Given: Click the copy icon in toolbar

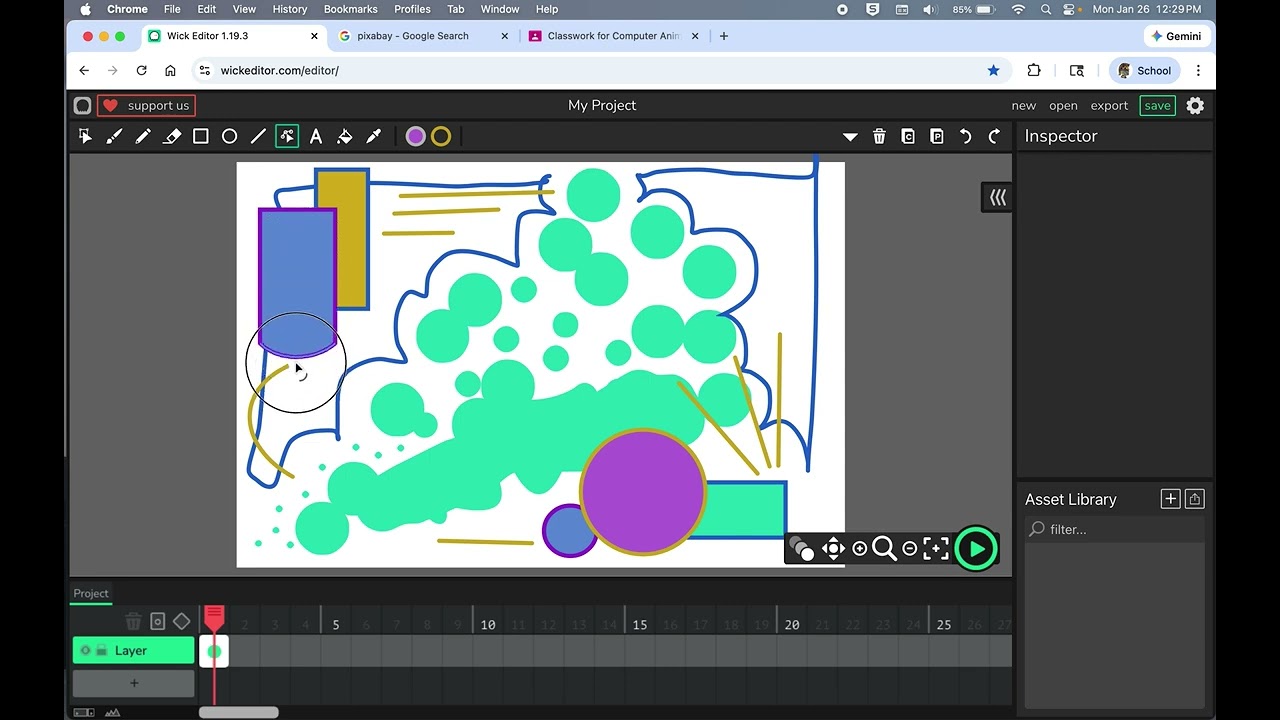Looking at the screenshot, I should coord(908,136).
